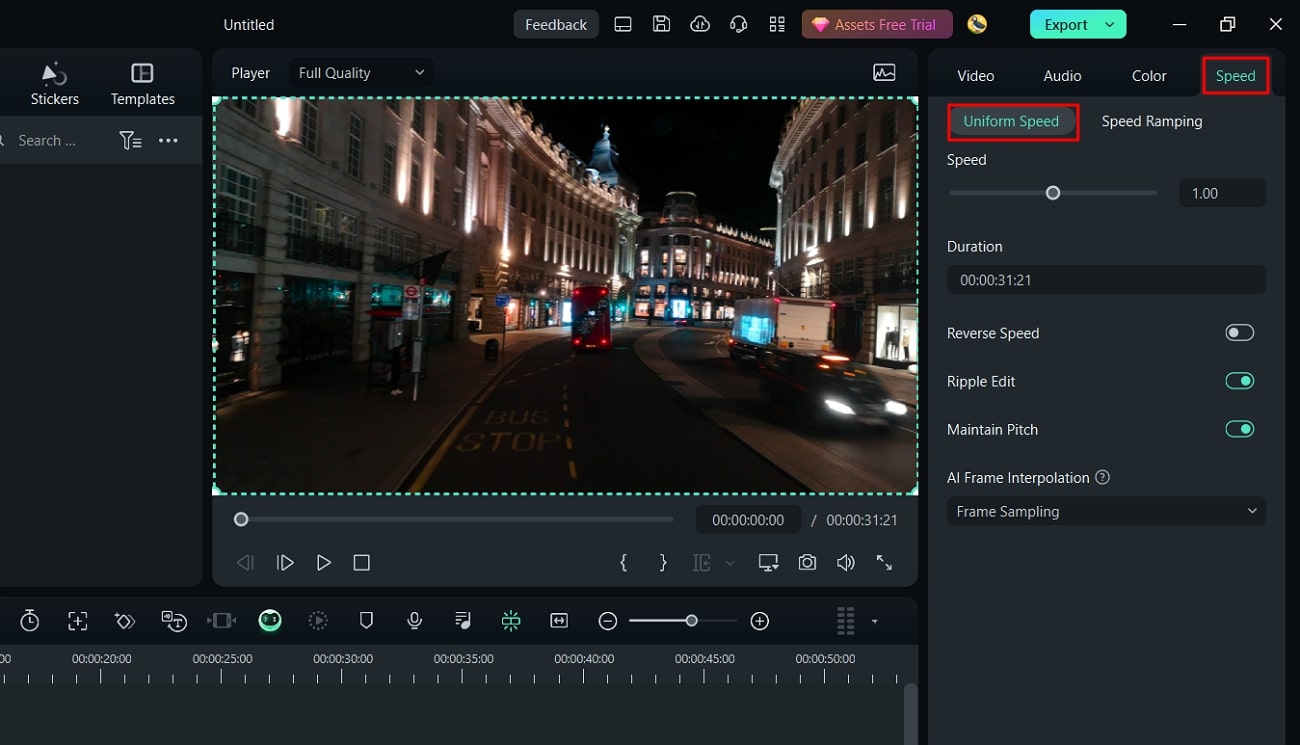Select the keyframe diamond tool
This screenshot has height=745, width=1300.
tap(125, 621)
